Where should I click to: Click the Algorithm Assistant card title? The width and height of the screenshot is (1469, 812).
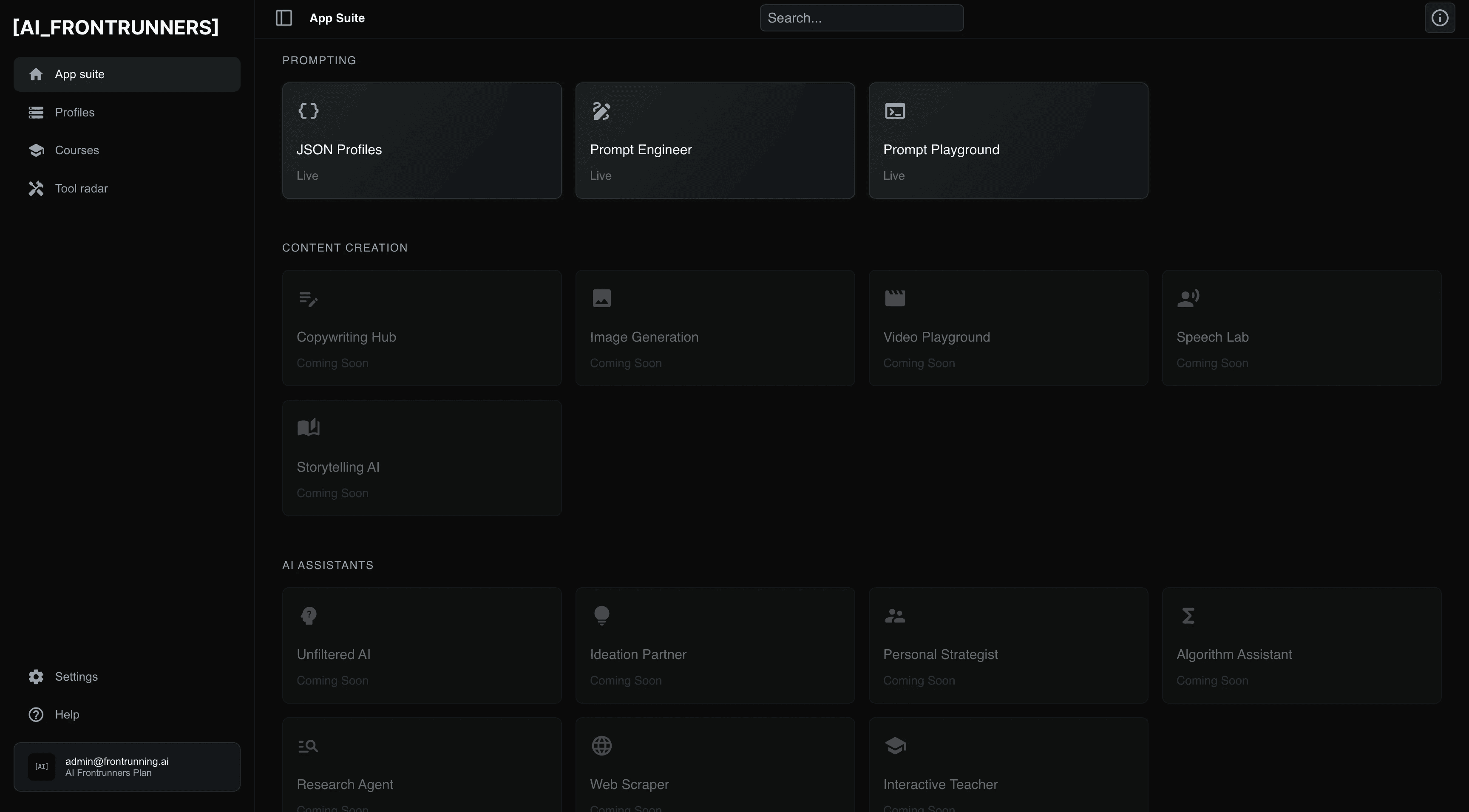(x=1234, y=655)
